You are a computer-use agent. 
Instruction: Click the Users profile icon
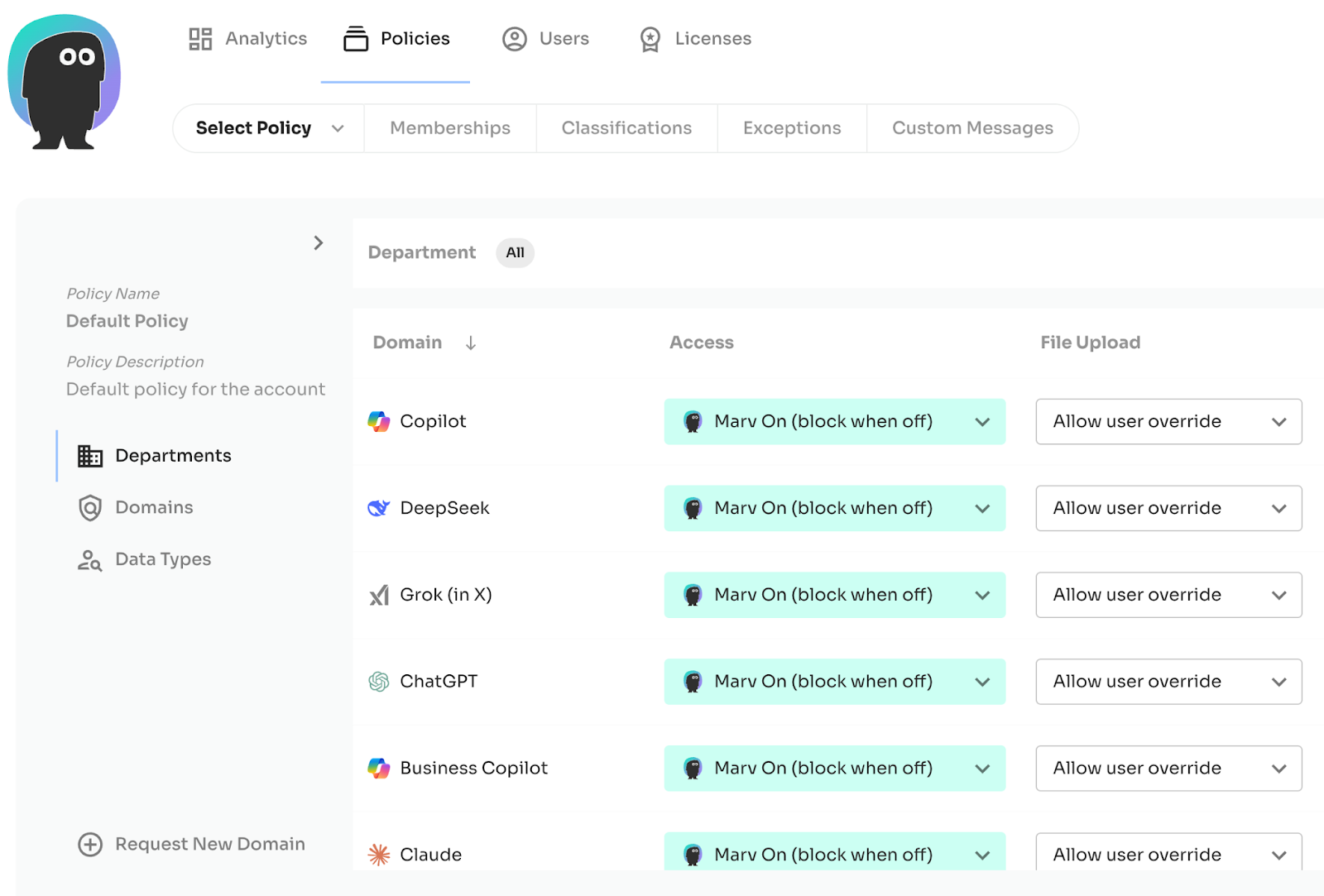(515, 39)
